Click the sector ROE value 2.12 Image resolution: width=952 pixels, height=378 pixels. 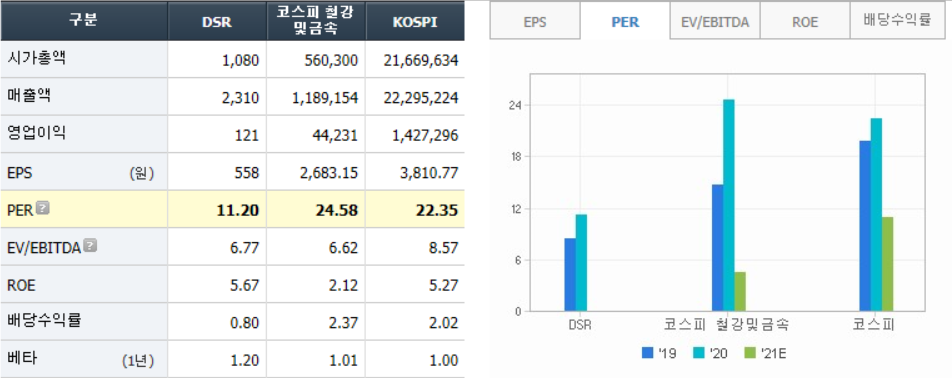(344, 286)
